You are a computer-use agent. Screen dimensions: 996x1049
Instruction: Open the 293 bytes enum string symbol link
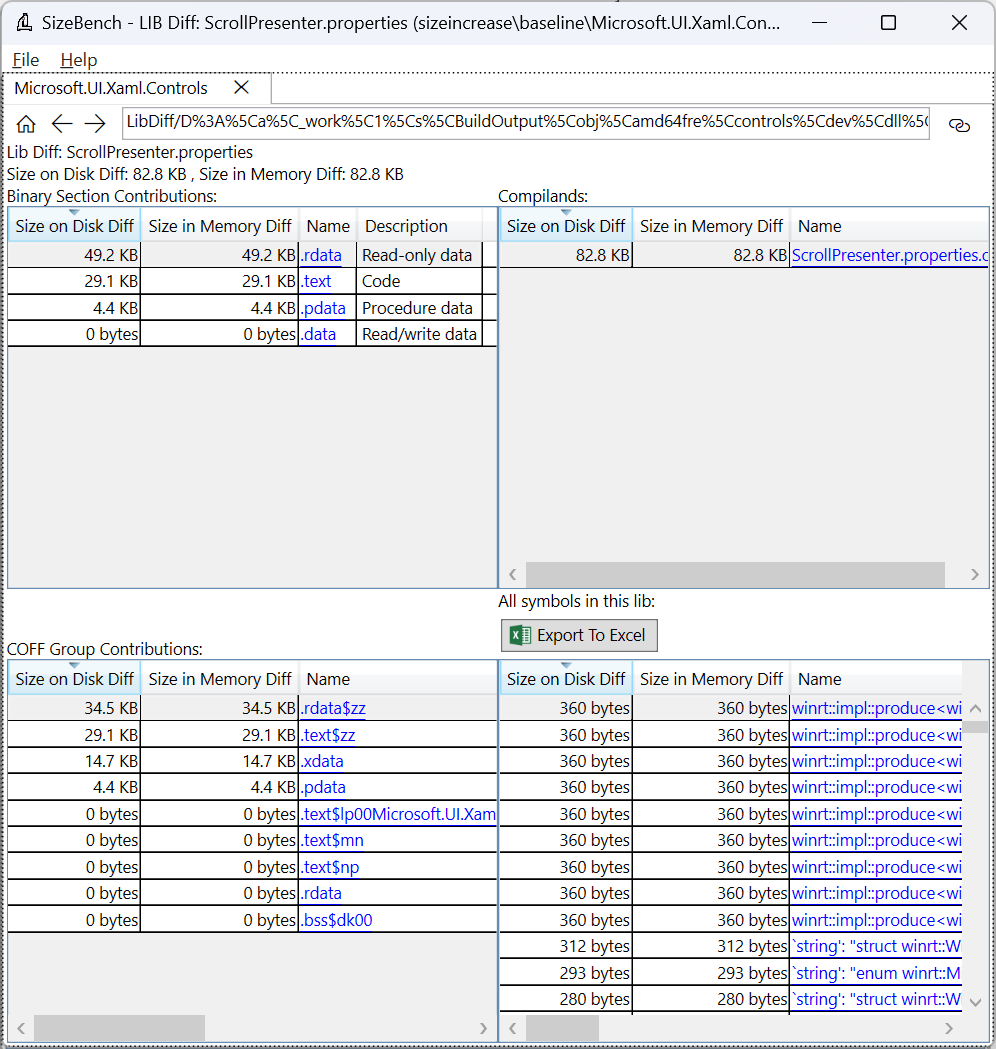coord(876,973)
